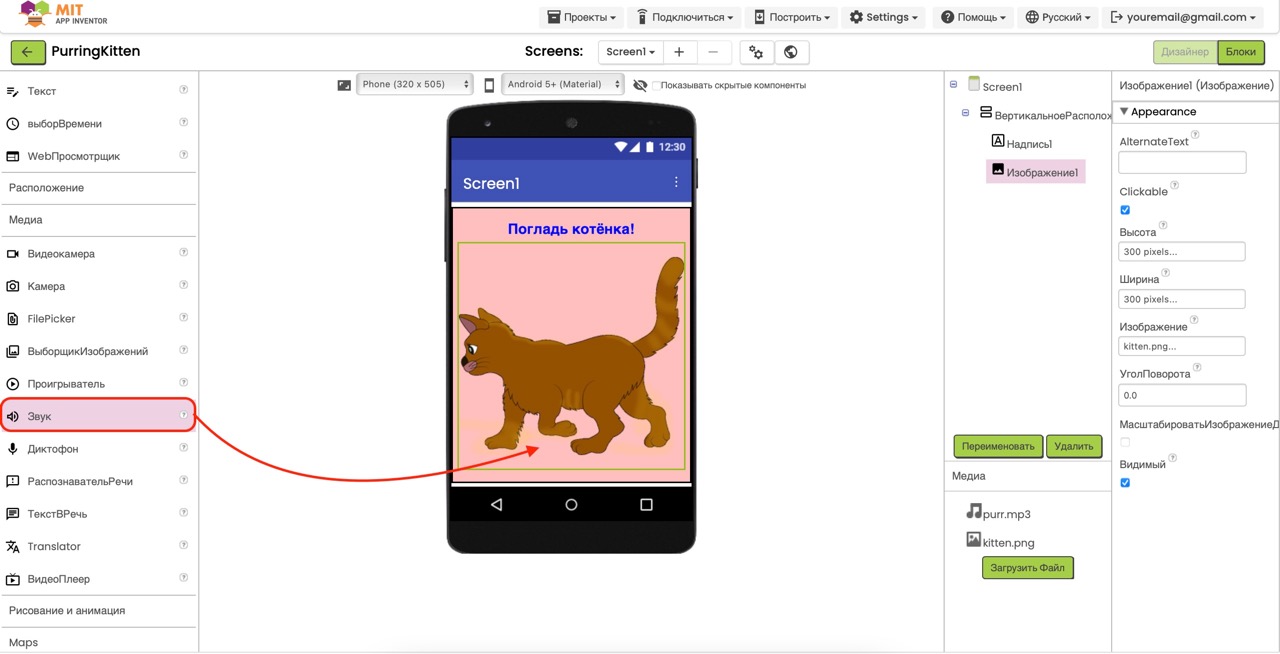This screenshot has width=1280, height=654.
Task: Collapse the Appearance section
Action: [x=1124, y=112]
